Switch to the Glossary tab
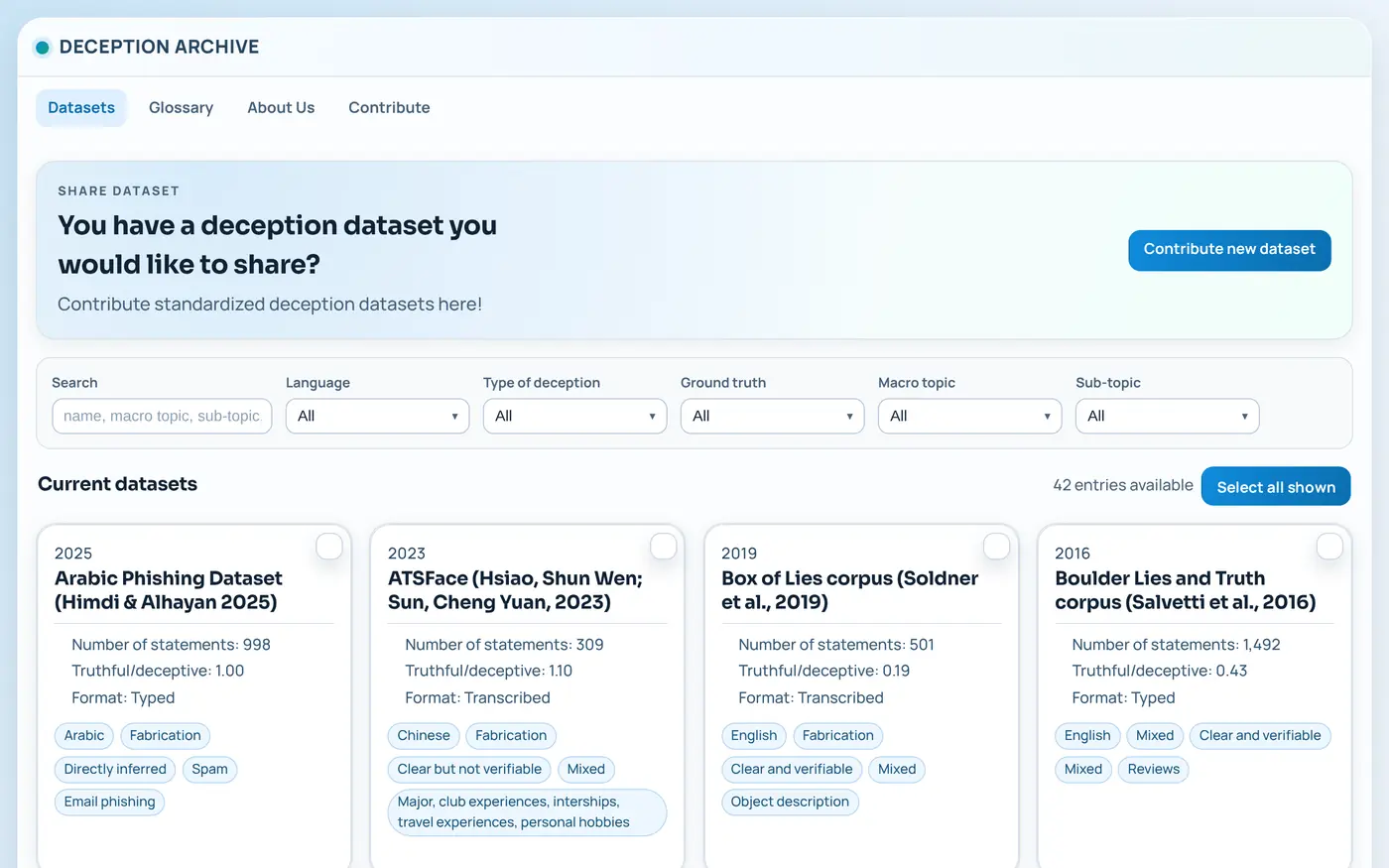The height and width of the screenshot is (868, 1389). click(181, 108)
